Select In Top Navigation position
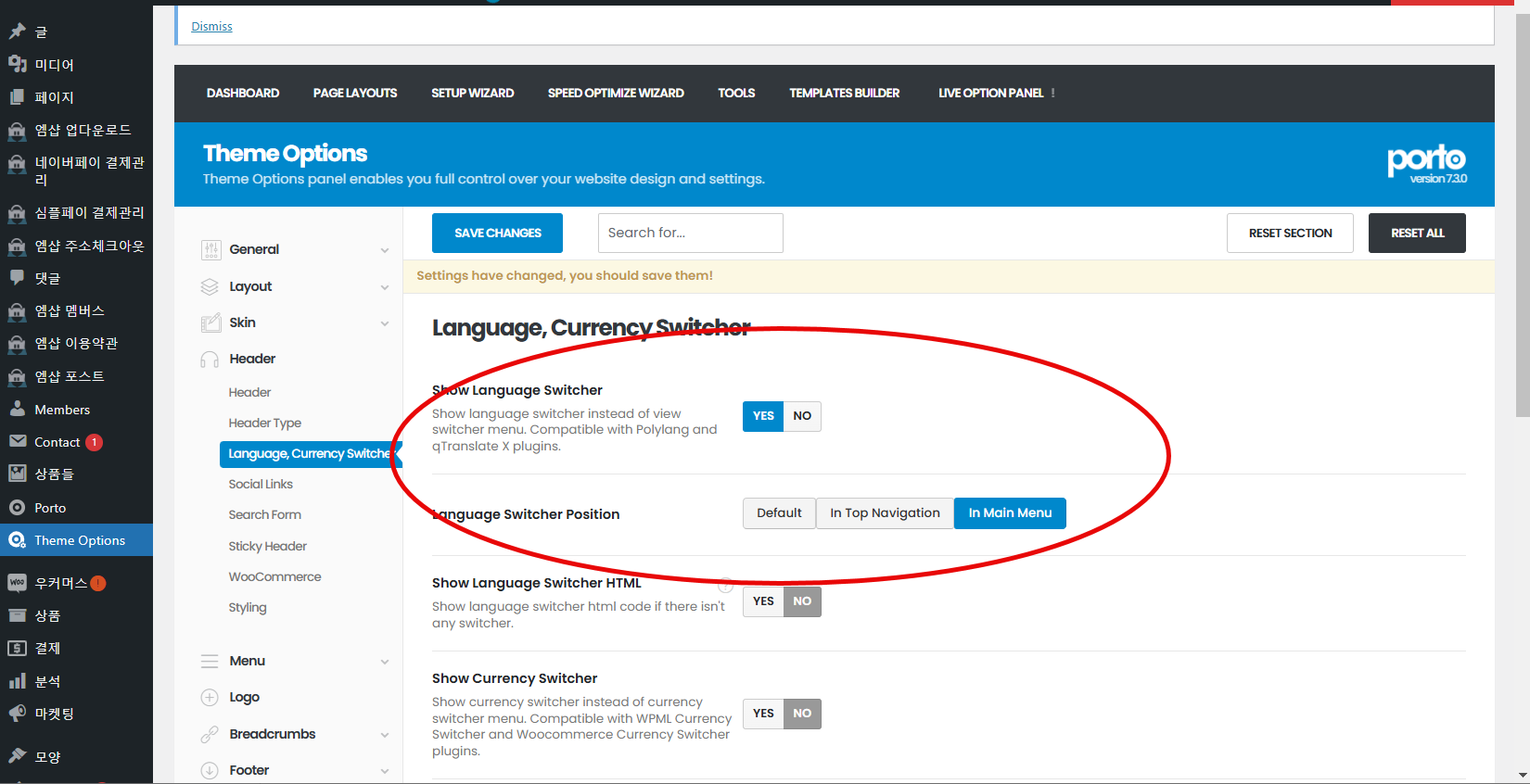 point(885,513)
